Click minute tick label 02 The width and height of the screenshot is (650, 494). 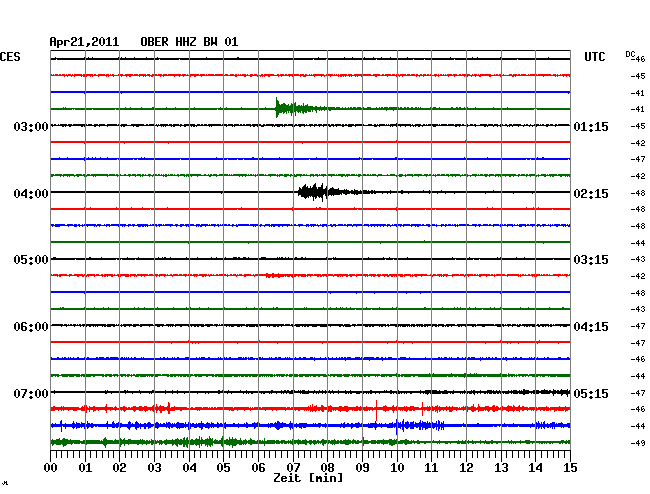point(119,468)
